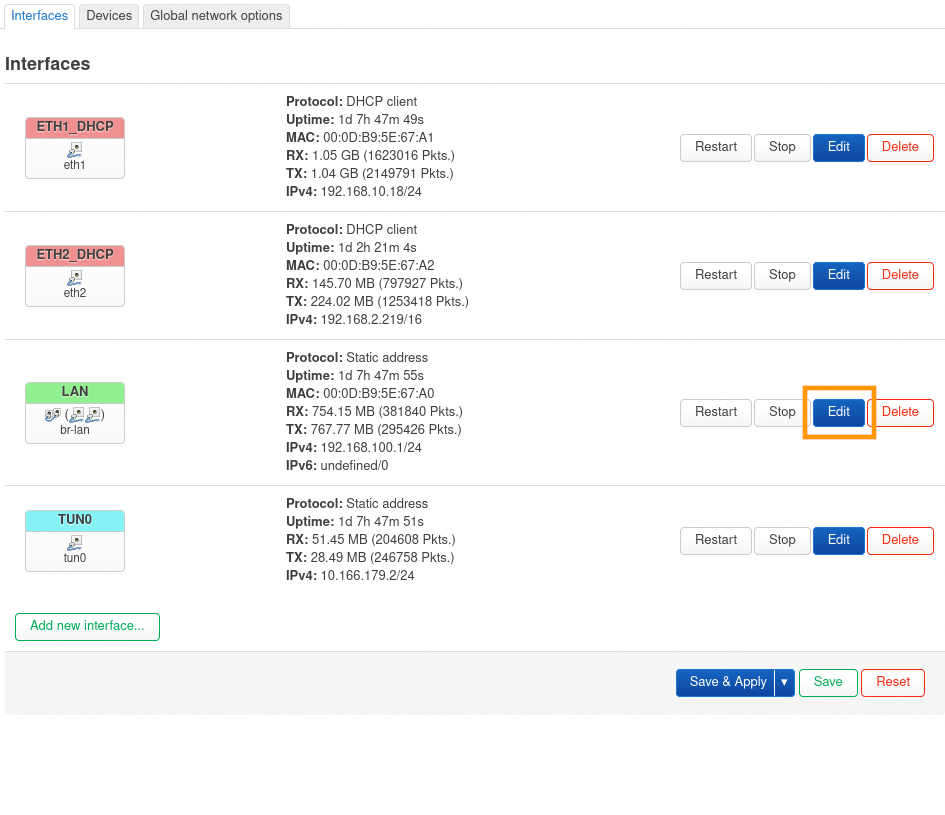Image resolution: width=945 pixels, height=815 pixels.
Task: Click the br-lan bridge icon
Action: click(x=53, y=414)
